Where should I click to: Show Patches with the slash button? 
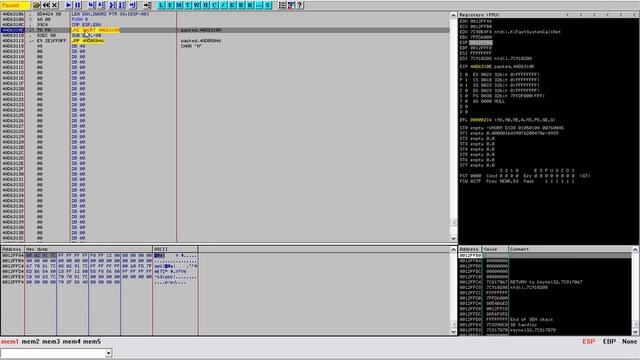(224, 5)
